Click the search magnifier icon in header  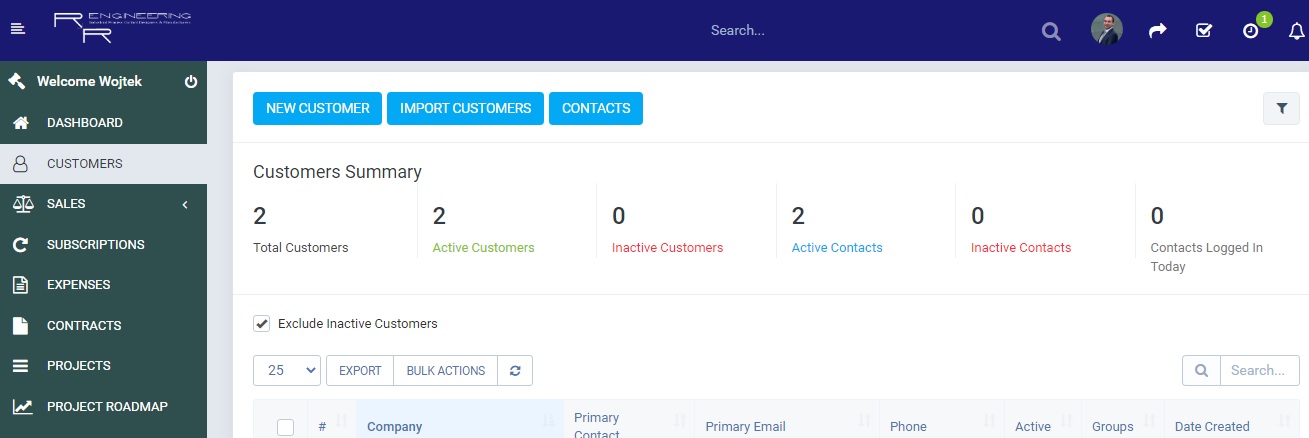[1050, 31]
